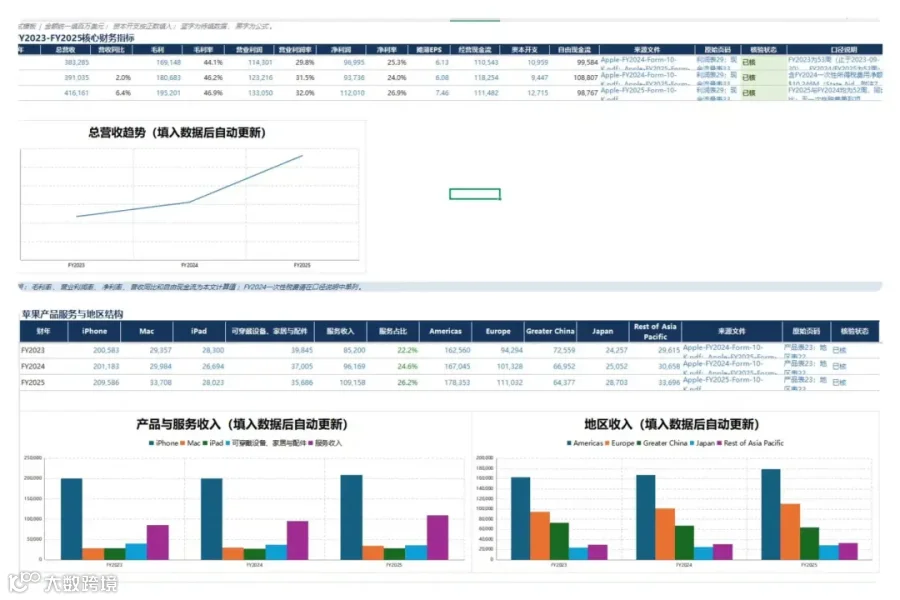Screen dimensions: 900x600
Task: Click the net income cell 112,010
Action: pyautogui.click(x=352, y=93)
